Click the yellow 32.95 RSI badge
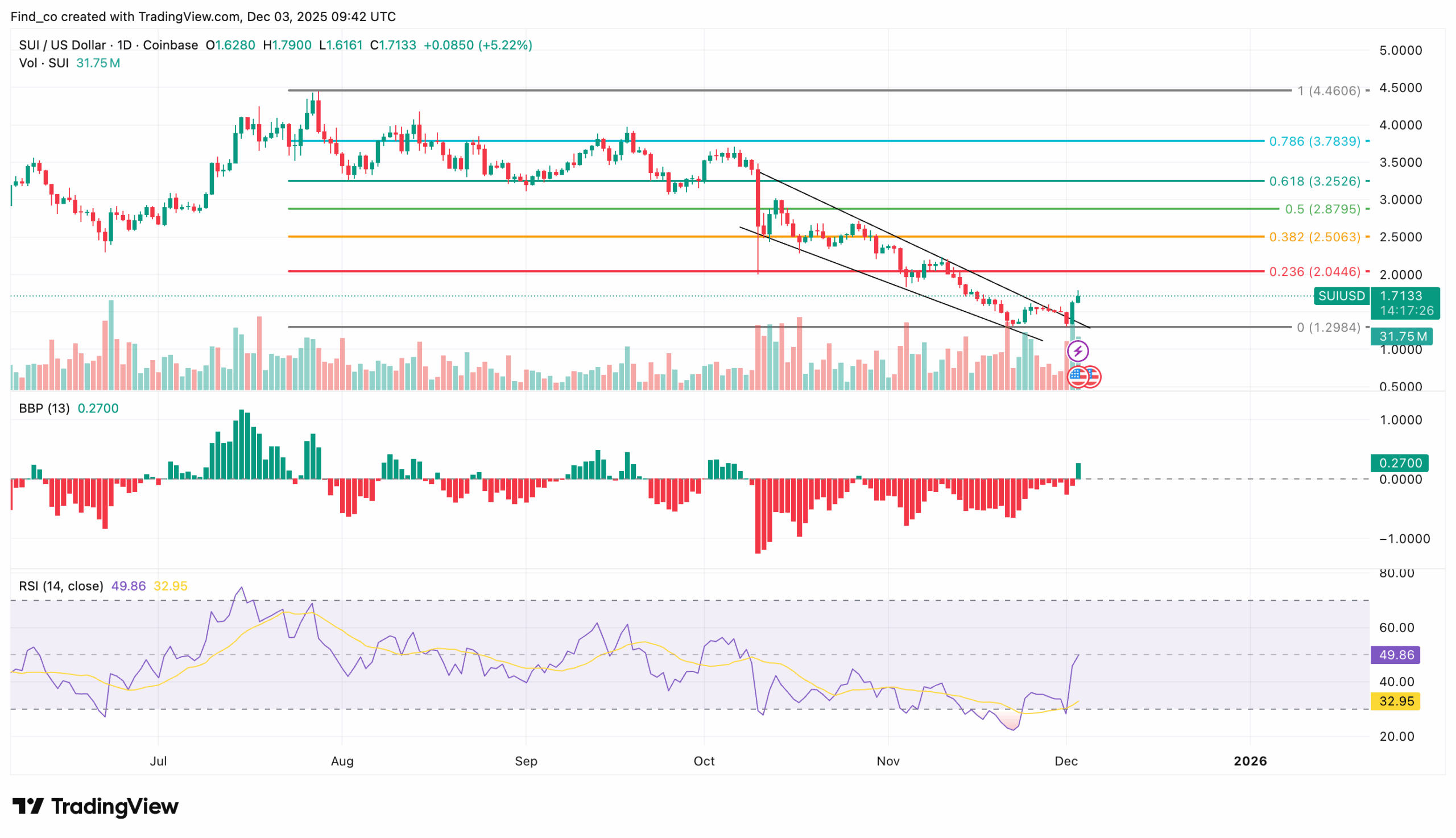Image resolution: width=1456 pixels, height=838 pixels. (1396, 701)
